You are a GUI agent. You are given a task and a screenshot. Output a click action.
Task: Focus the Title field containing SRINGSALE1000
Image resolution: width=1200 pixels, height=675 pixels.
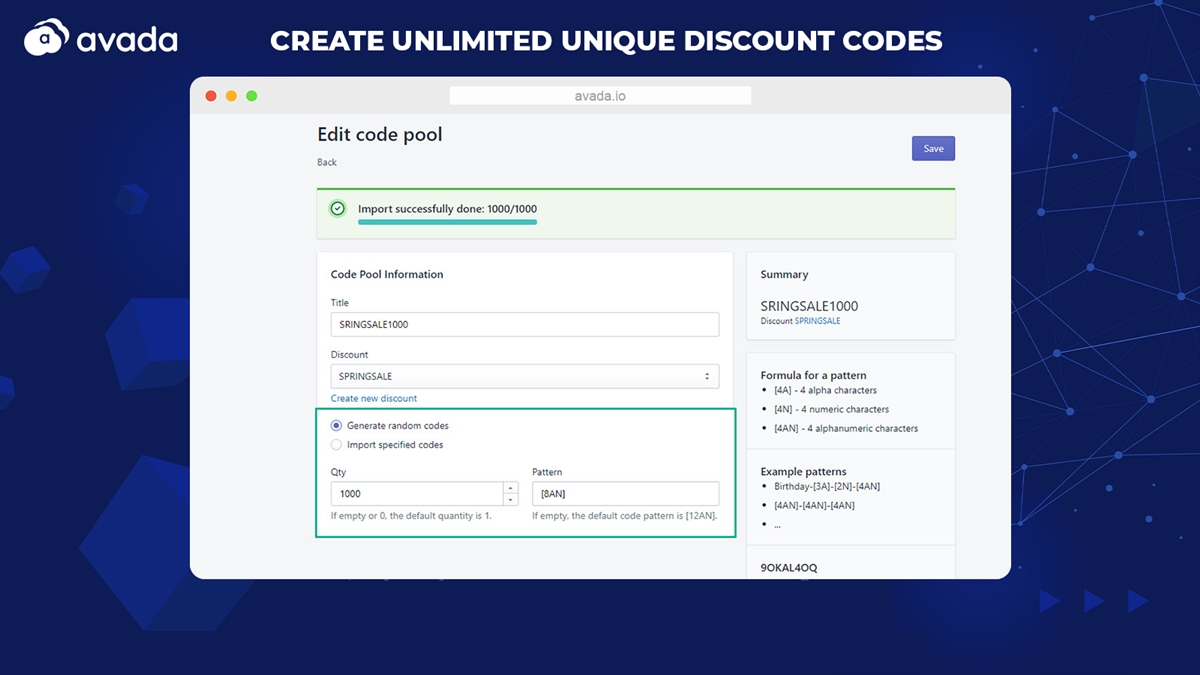[x=525, y=324]
